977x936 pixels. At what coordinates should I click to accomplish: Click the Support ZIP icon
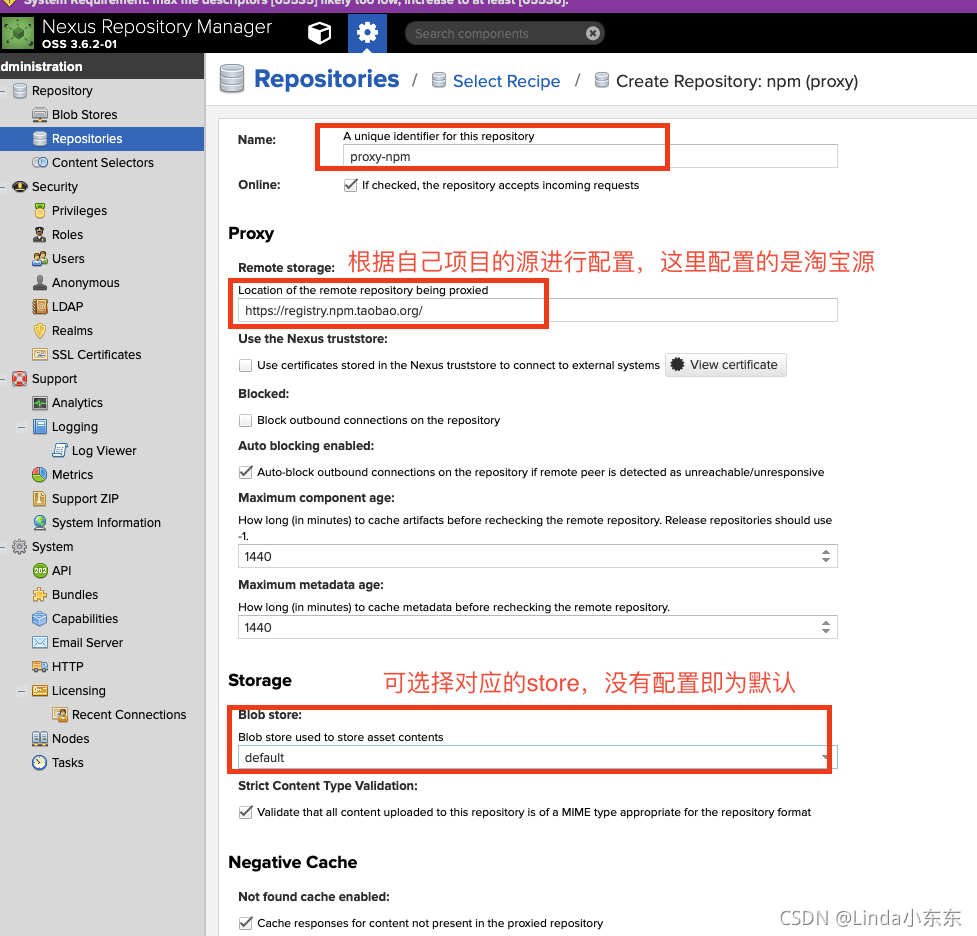coord(40,499)
